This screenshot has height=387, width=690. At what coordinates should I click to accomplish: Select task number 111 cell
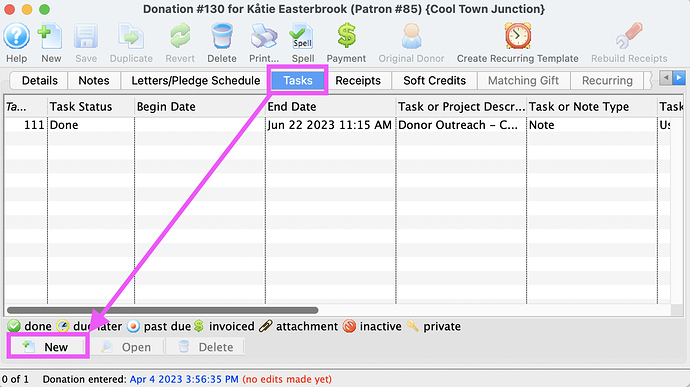[x=26, y=125]
